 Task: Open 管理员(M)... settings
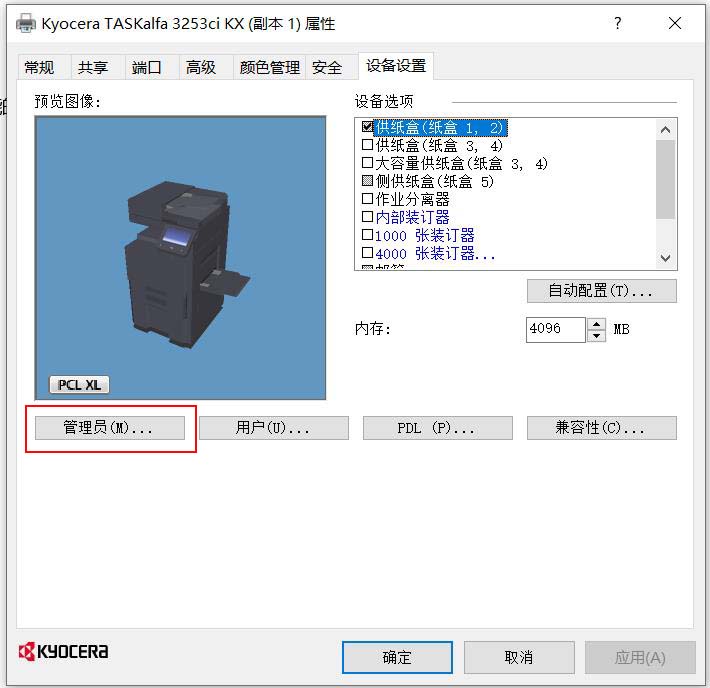click(x=109, y=428)
